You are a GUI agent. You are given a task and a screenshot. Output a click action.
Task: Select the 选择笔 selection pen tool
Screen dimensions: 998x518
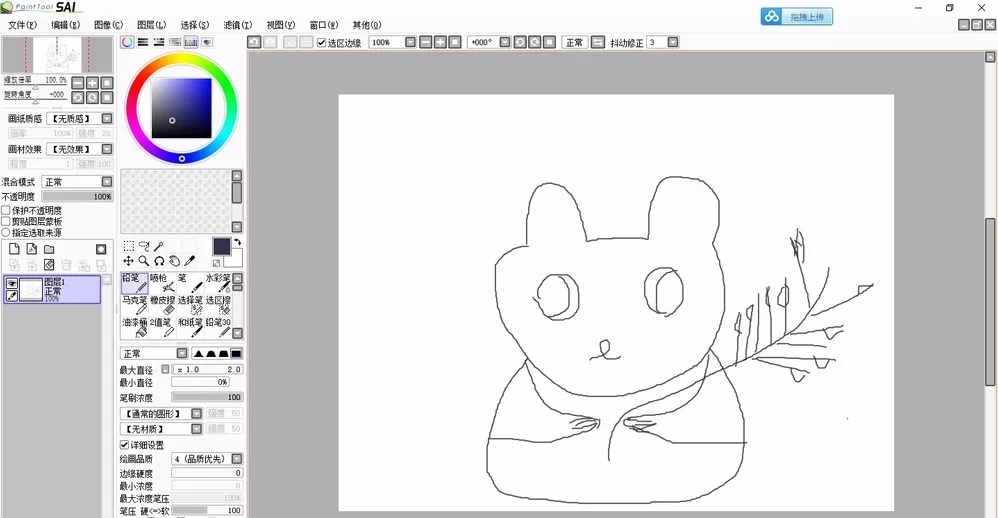point(190,305)
